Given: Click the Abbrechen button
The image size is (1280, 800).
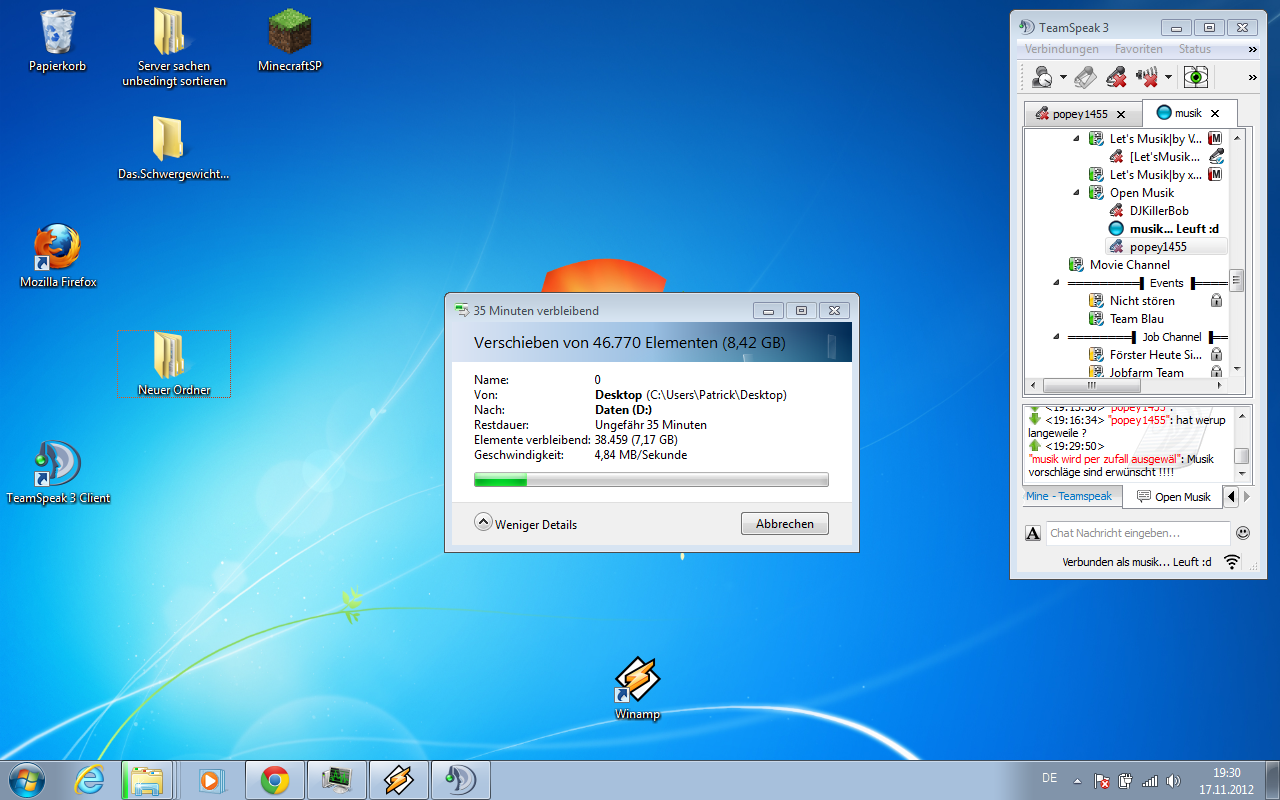Looking at the screenshot, I should point(784,523).
